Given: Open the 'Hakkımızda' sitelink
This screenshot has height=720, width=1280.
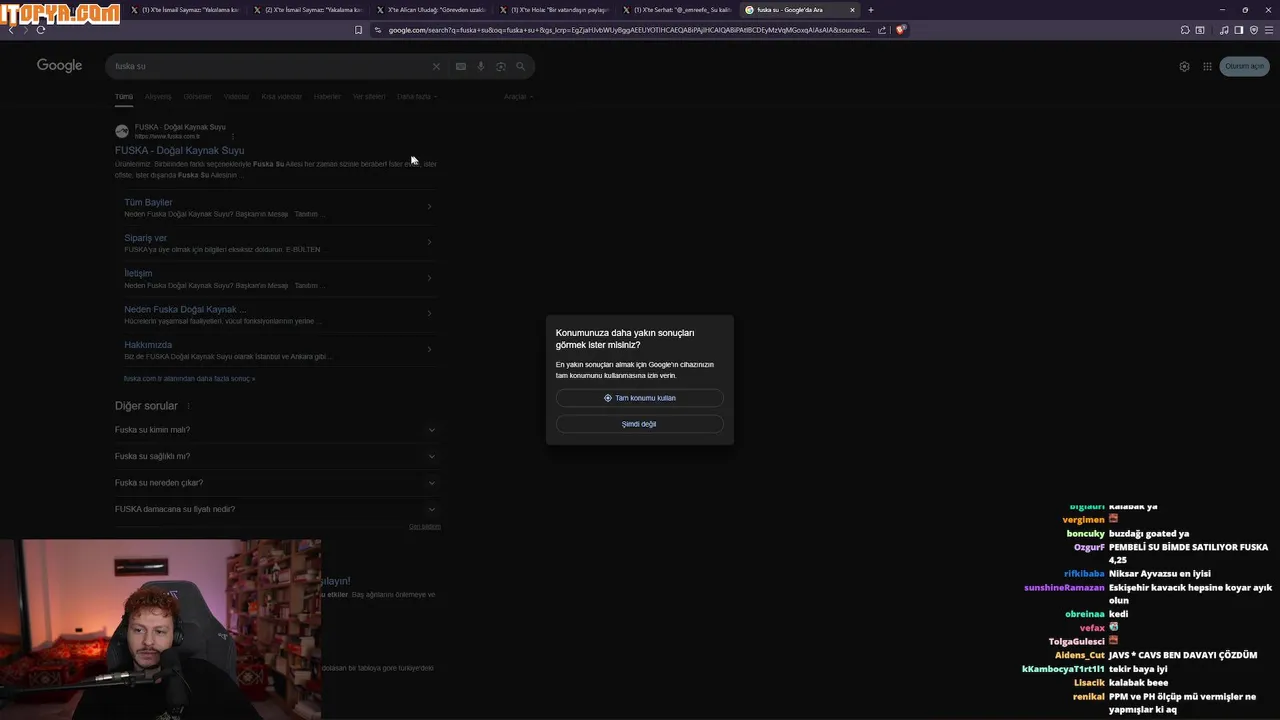Looking at the screenshot, I should coord(148,345).
